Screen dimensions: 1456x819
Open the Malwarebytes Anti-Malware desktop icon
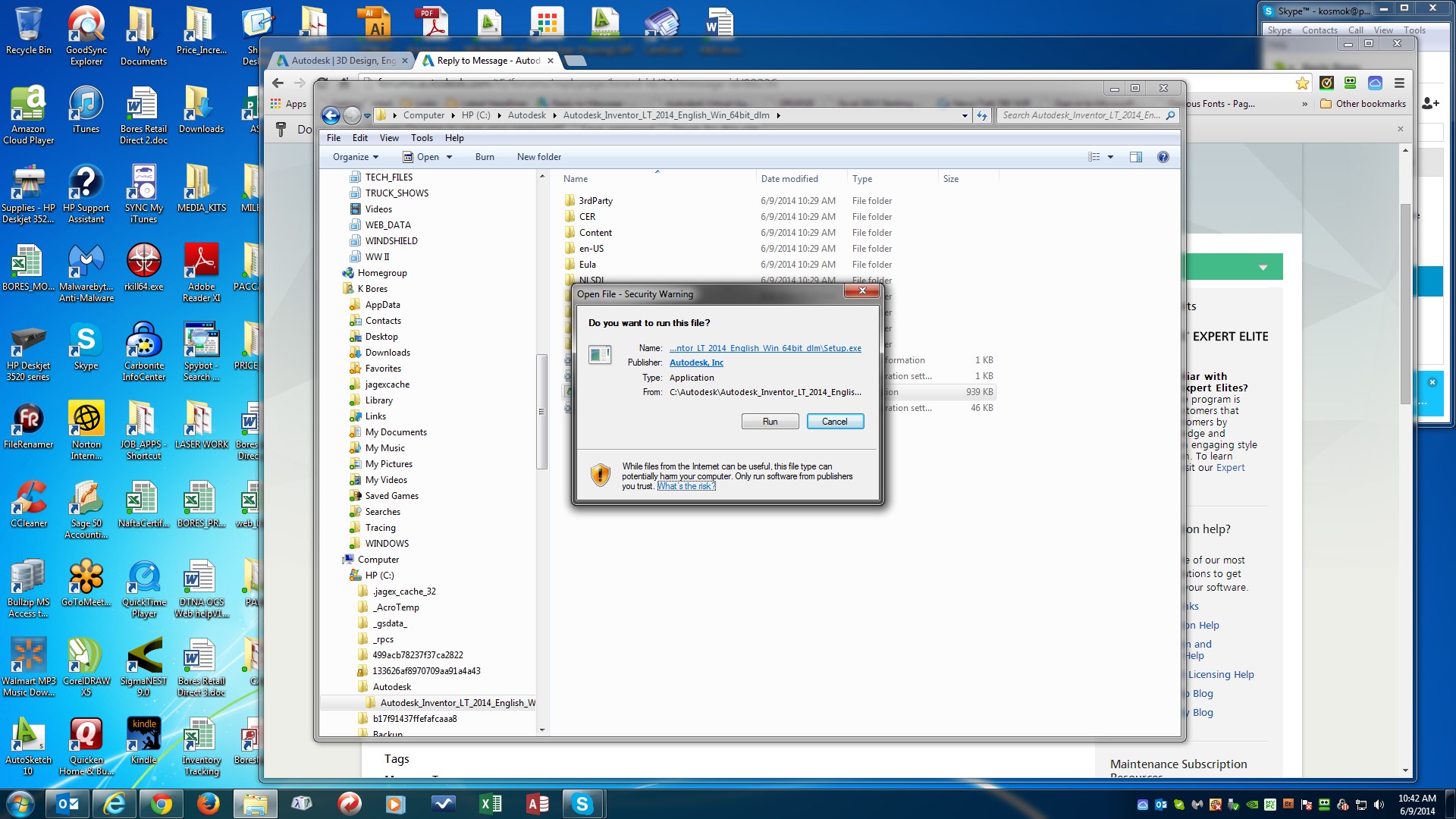86,273
